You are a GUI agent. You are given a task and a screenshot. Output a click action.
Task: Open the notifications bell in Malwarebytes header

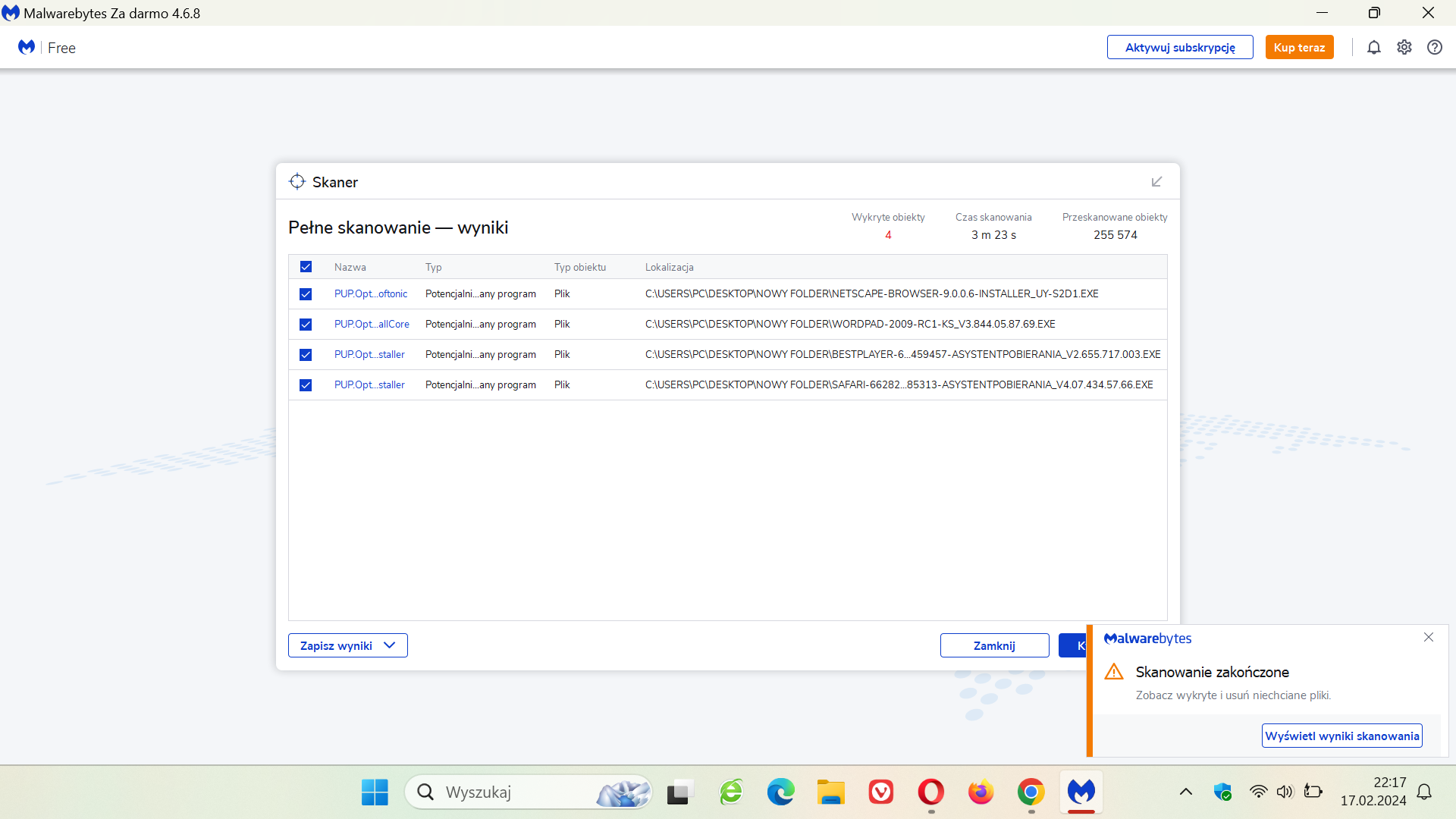[1374, 47]
